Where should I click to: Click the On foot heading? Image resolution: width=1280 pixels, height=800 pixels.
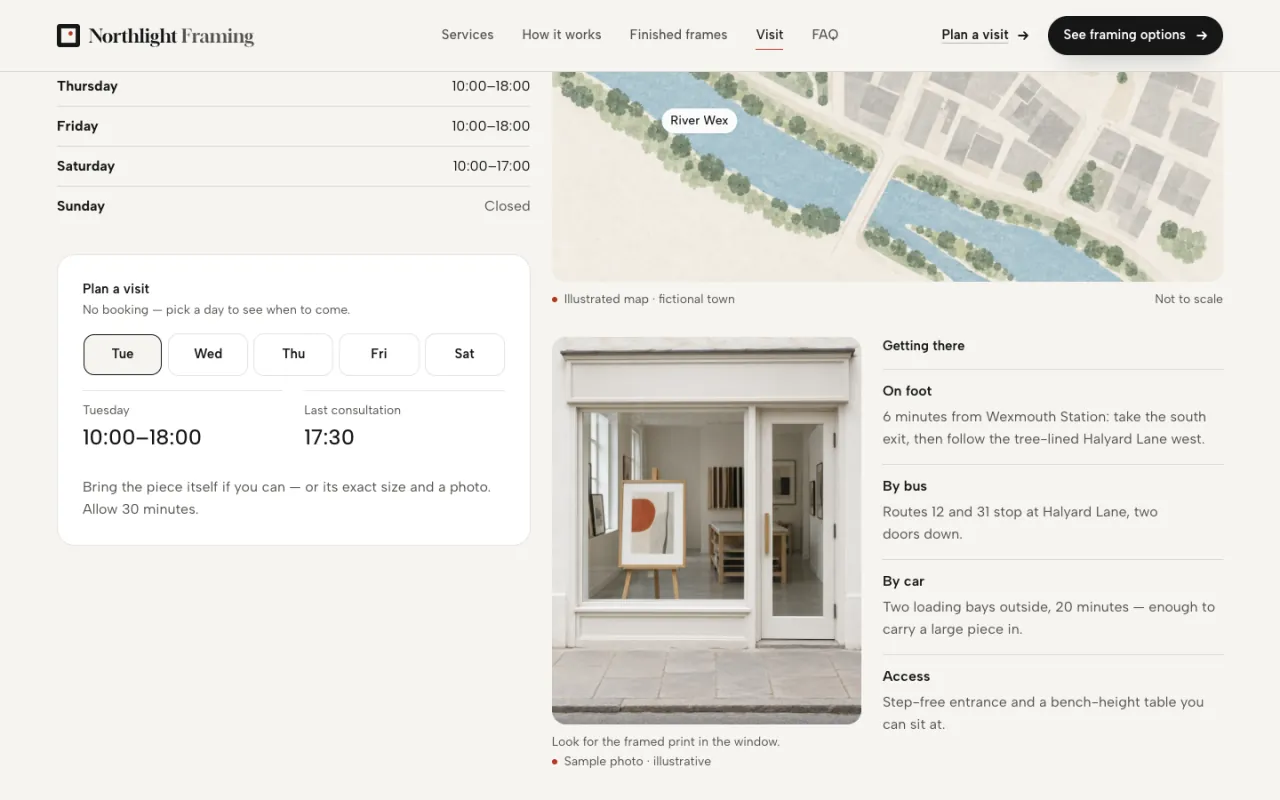point(907,391)
